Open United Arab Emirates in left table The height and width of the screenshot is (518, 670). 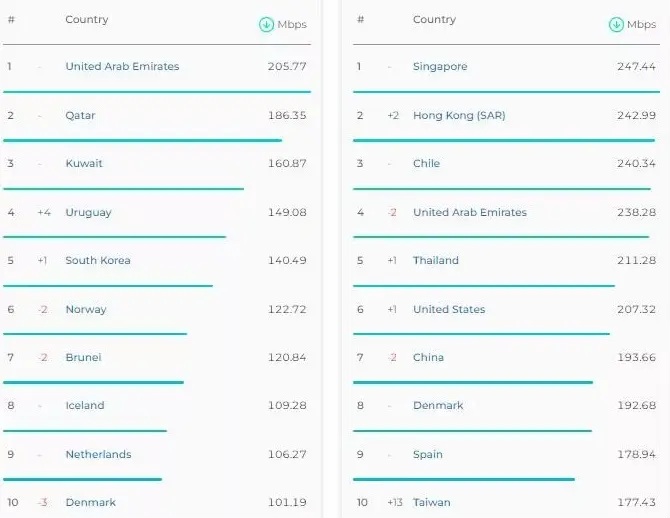(122, 67)
